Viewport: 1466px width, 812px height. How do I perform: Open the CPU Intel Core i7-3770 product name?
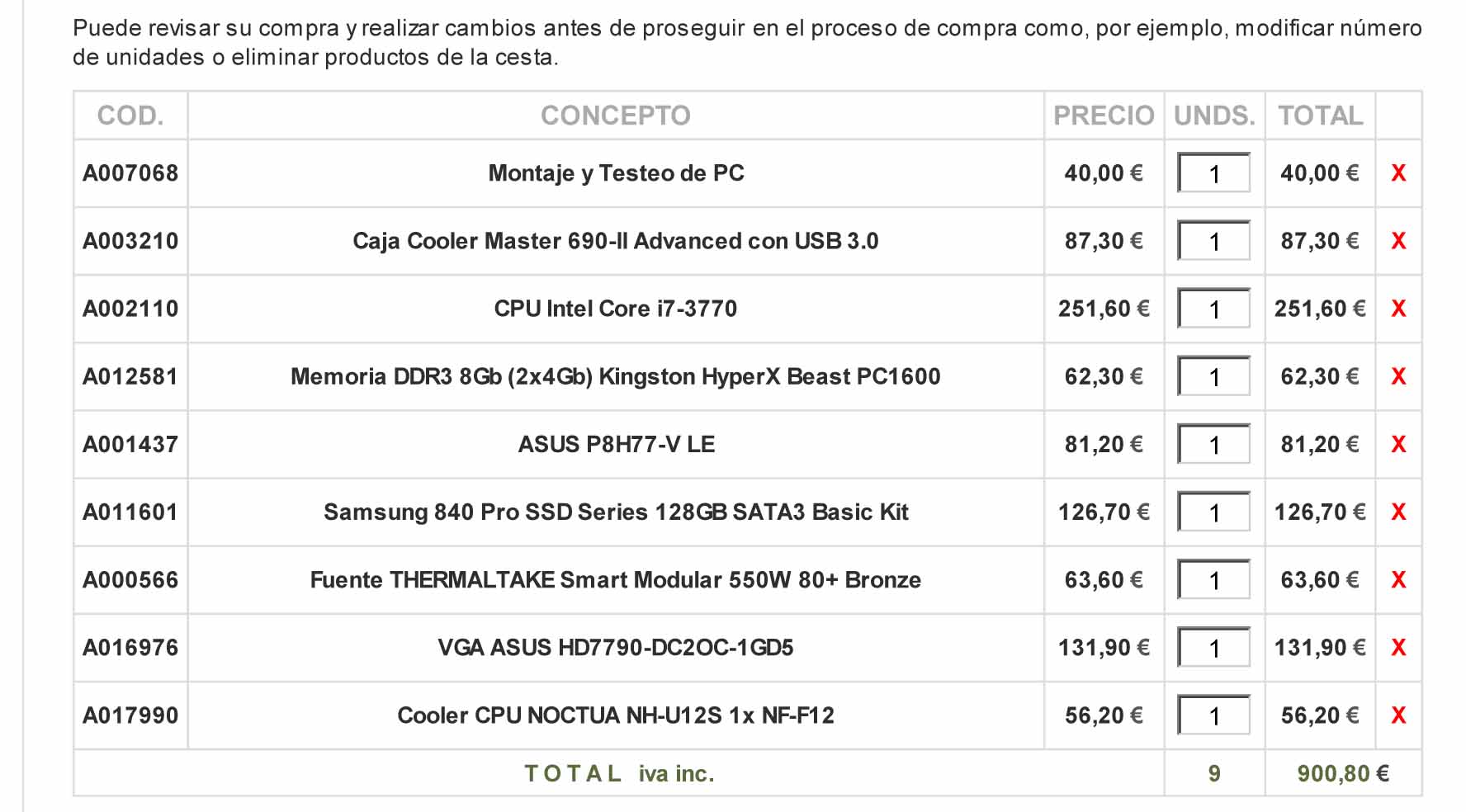pos(616,309)
